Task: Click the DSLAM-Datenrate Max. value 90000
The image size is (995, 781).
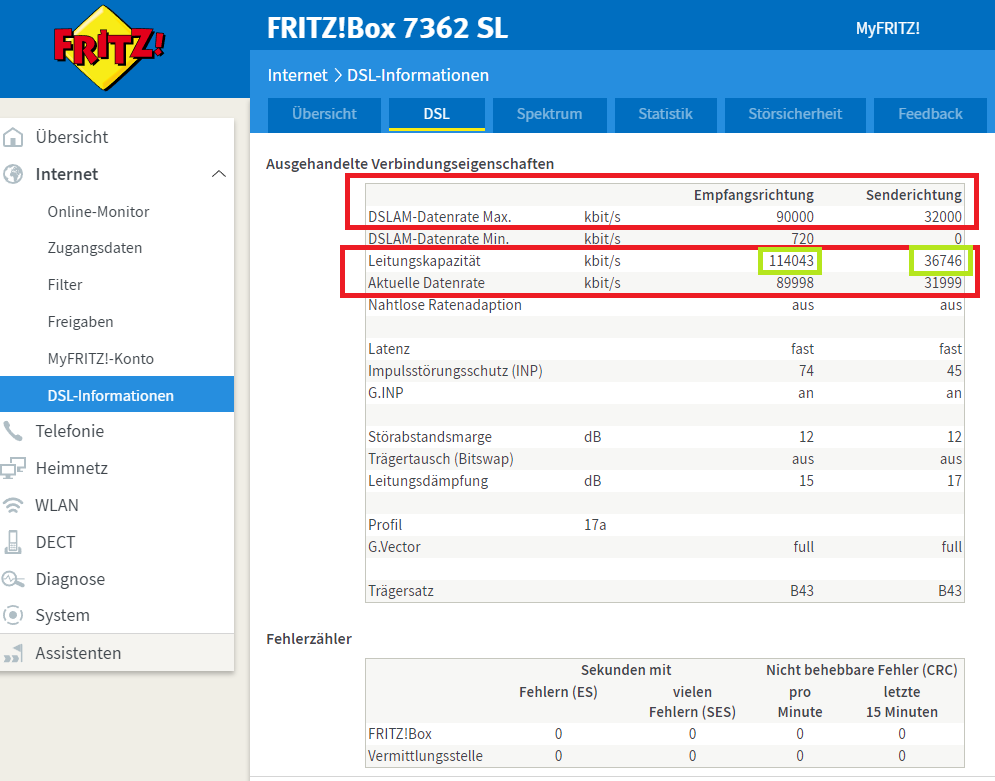Action: (x=795, y=217)
